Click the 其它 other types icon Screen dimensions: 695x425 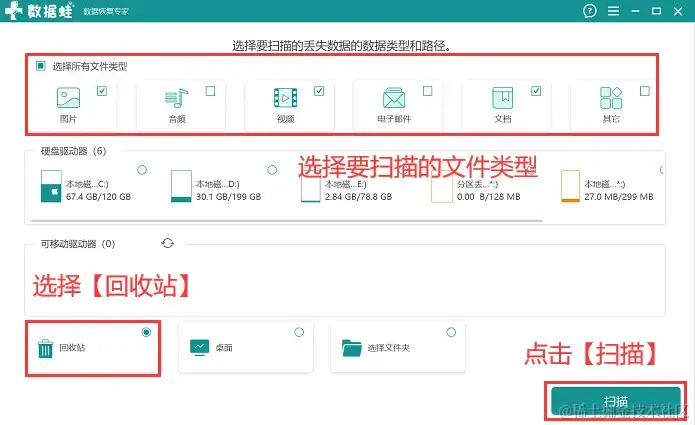[x=611, y=98]
